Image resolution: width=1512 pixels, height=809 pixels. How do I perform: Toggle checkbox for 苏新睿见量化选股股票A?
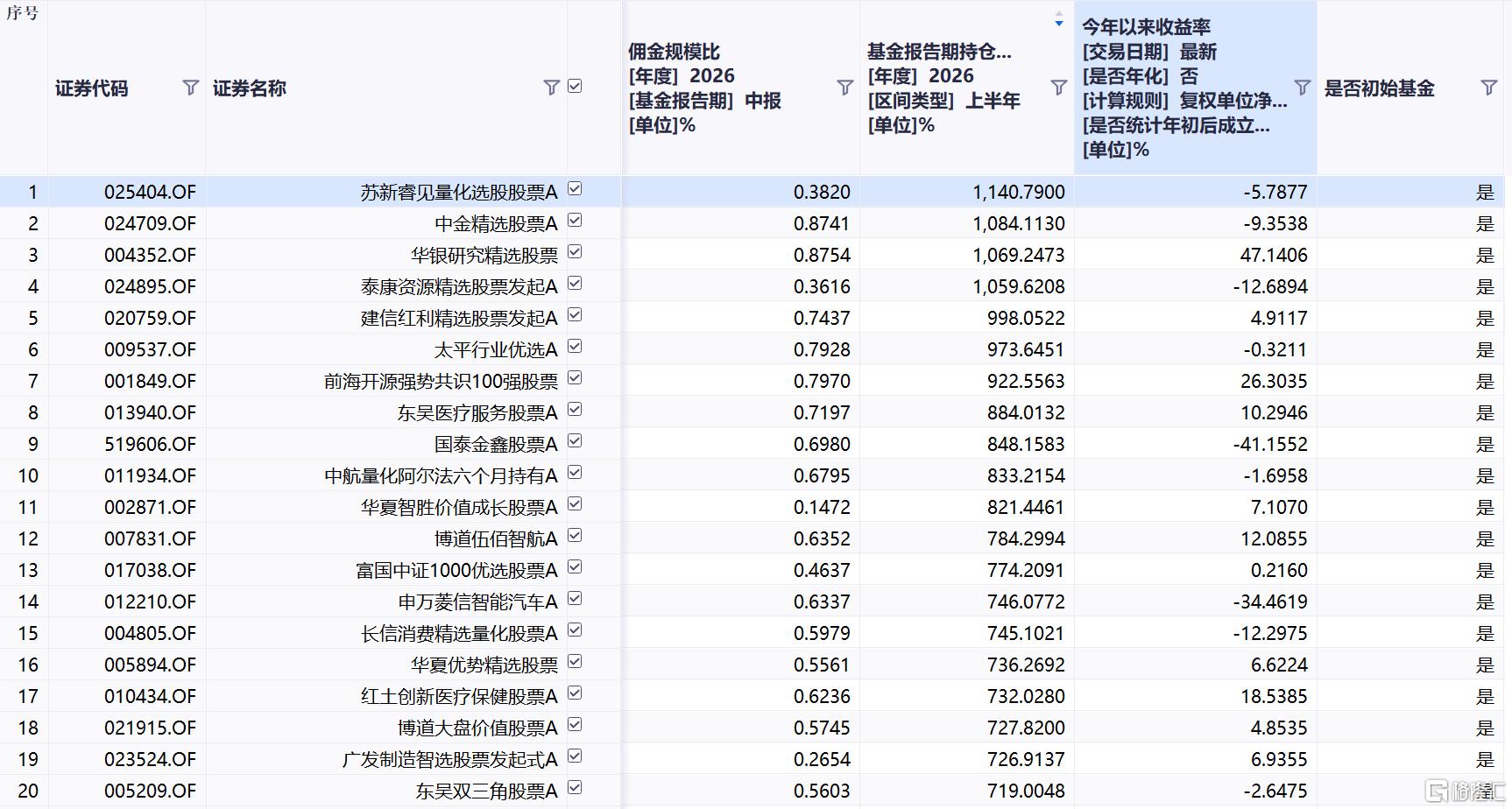coord(575,189)
